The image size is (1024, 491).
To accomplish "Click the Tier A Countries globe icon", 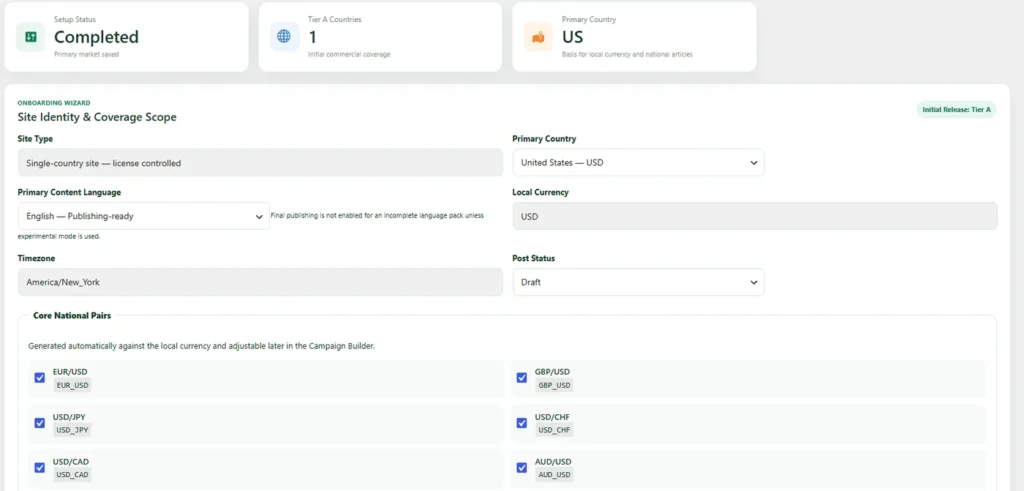I will [284, 37].
